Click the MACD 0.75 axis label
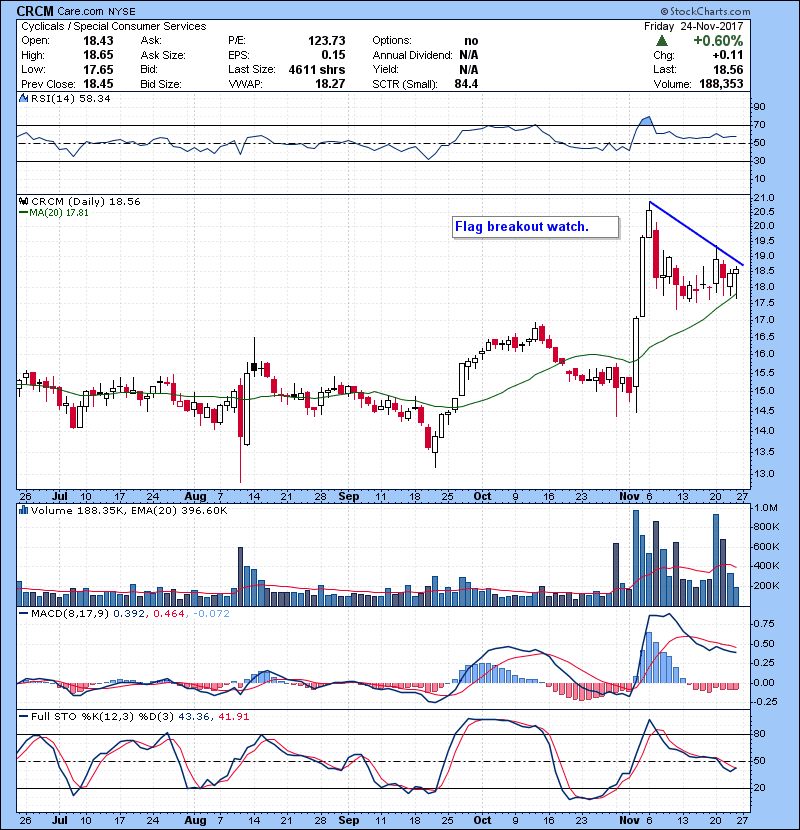The height and width of the screenshot is (830, 800). pos(764,624)
